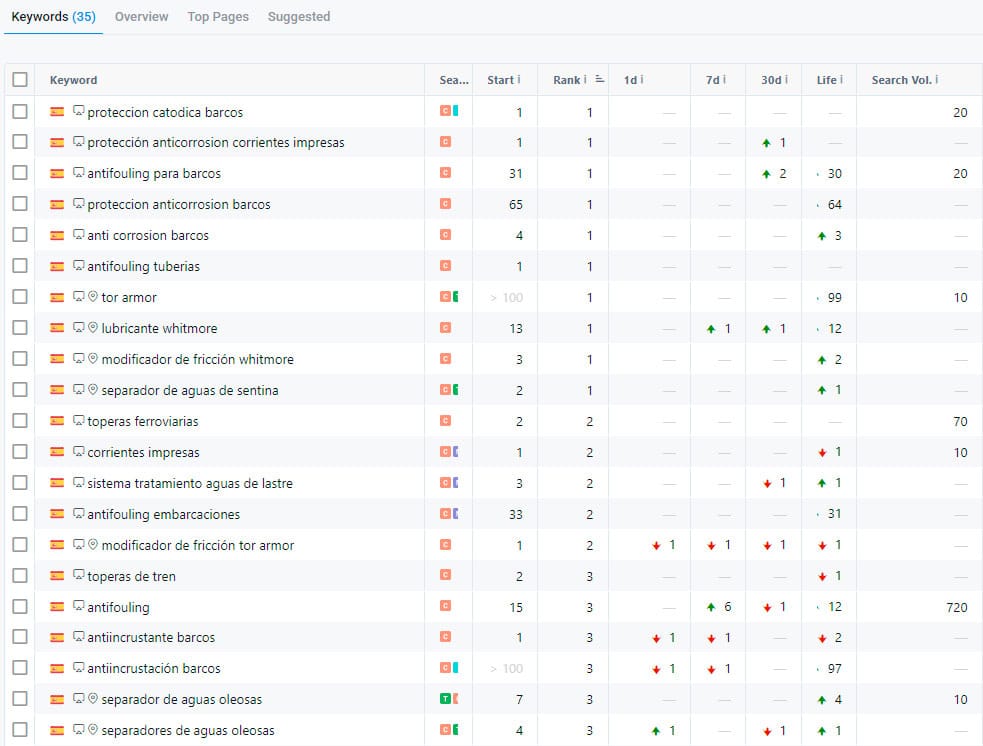Click search volume 720 for antifouling
The height and width of the screenshot is (746, 983).
(x=957, y=607)
